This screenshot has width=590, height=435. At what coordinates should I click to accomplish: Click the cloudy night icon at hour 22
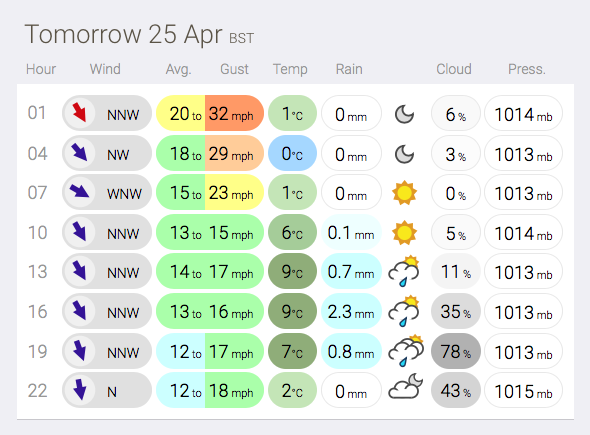point(406,386)
